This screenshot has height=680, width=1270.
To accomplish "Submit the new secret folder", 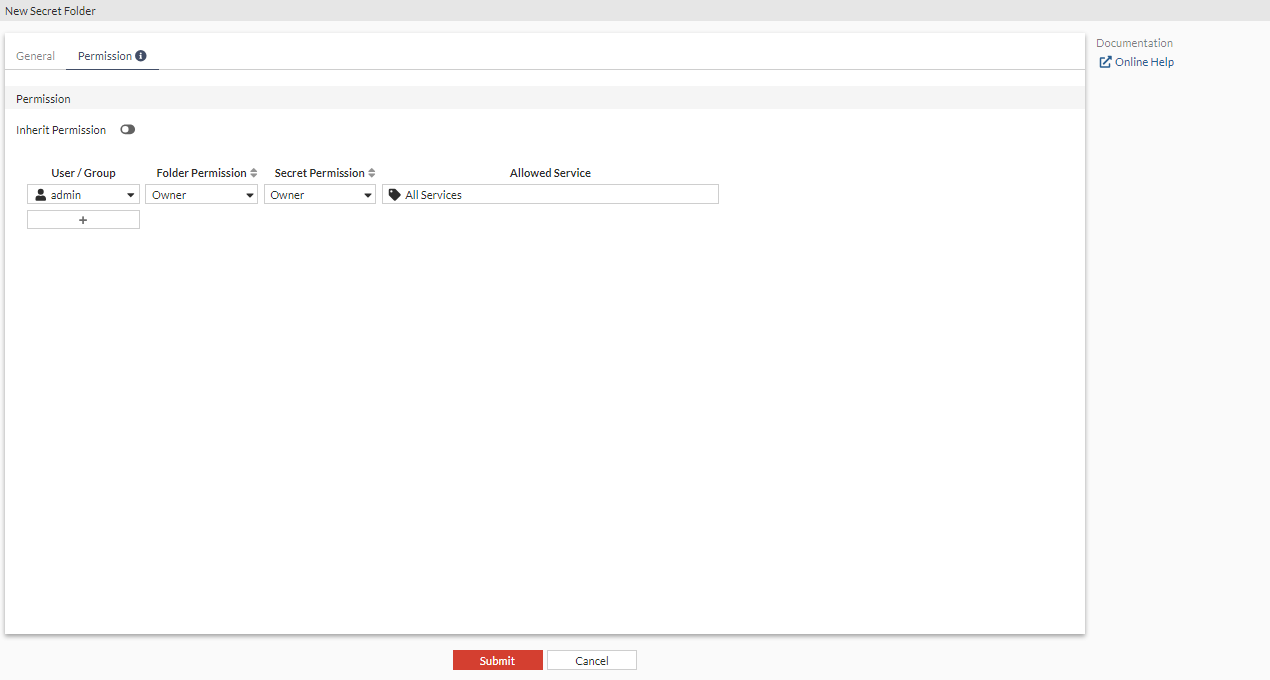I will tap(497, 660).
